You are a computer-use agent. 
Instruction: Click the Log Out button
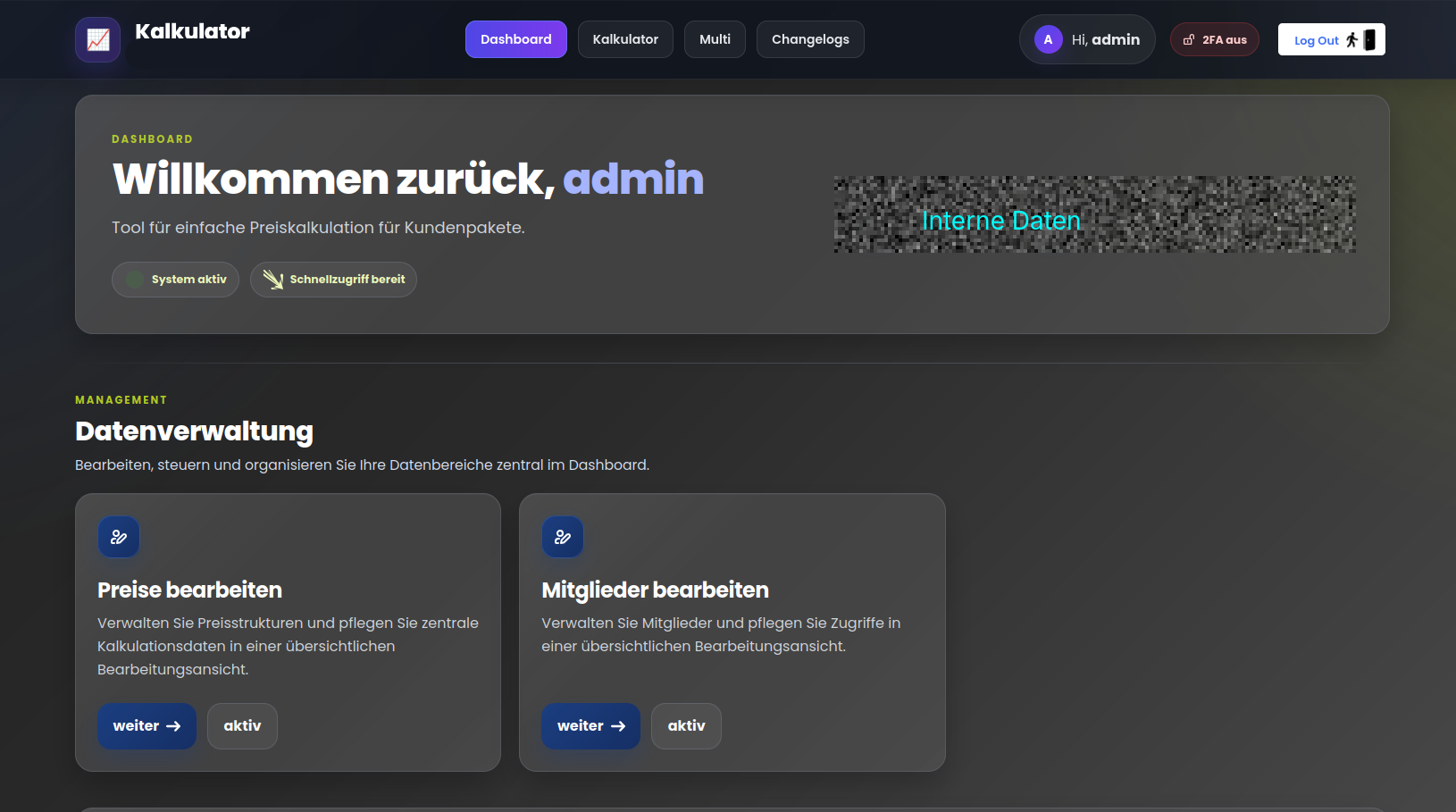[1332, 39]
